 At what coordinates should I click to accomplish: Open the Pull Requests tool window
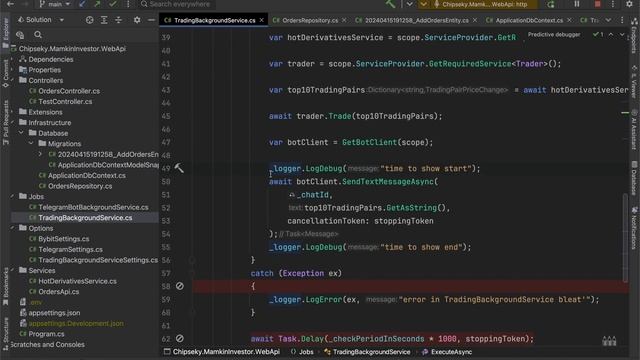[x=5, y=122]
